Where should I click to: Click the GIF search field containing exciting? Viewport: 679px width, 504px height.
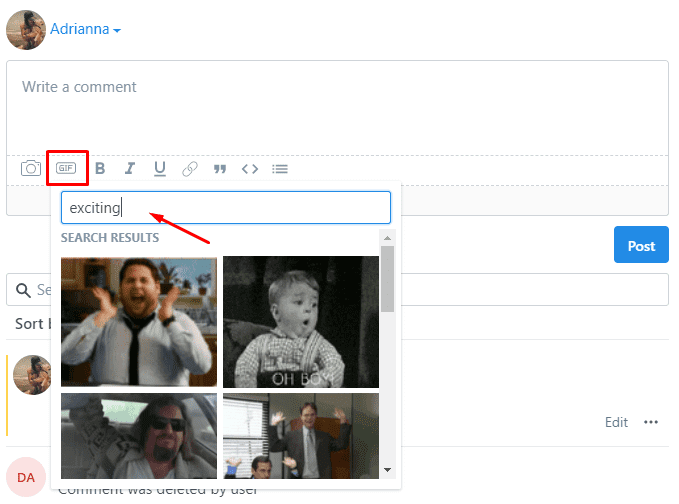click(x=225, y=208)
